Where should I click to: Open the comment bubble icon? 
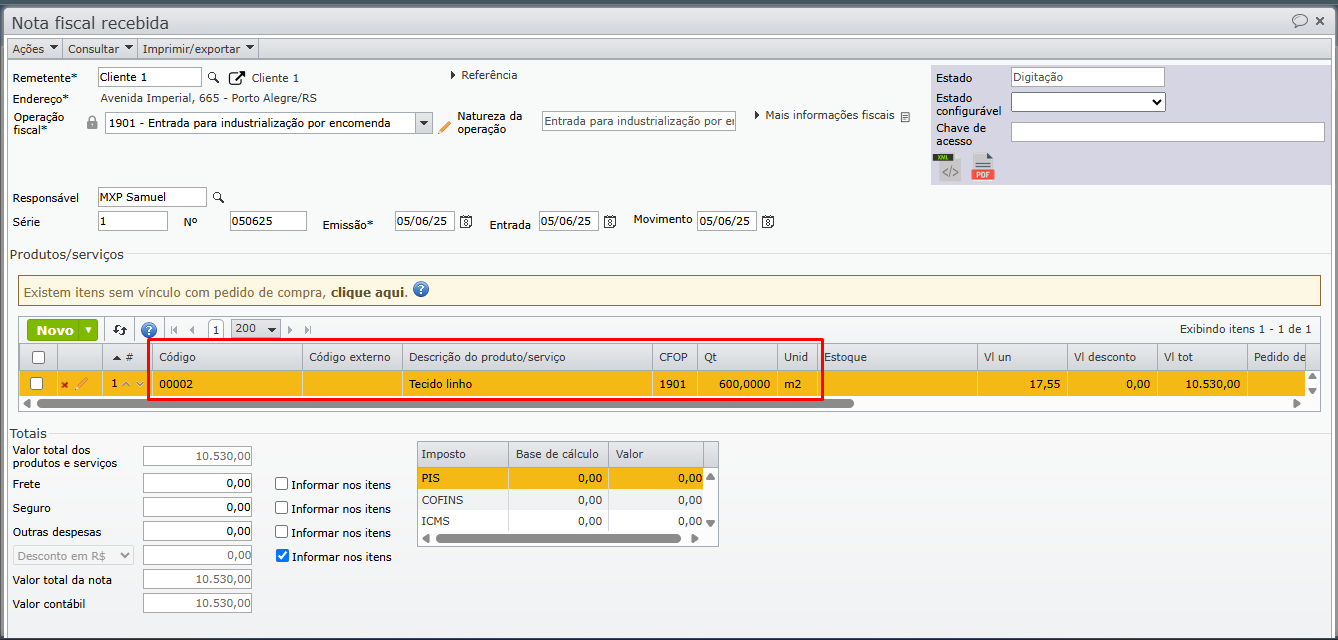pos(1300,21)
